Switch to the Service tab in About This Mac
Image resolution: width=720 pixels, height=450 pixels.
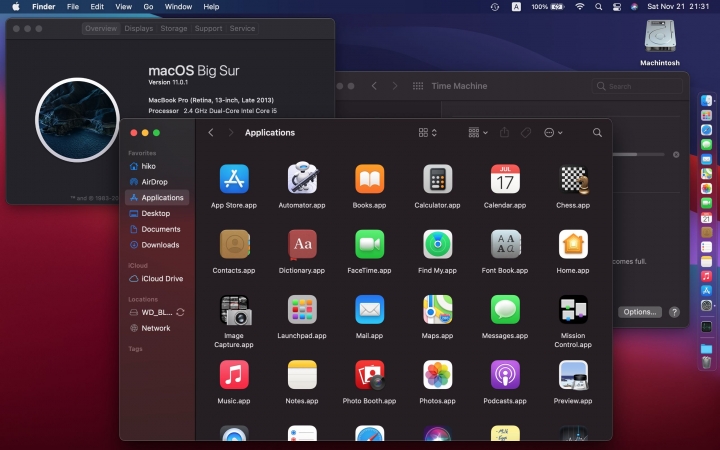click(242, 28)
